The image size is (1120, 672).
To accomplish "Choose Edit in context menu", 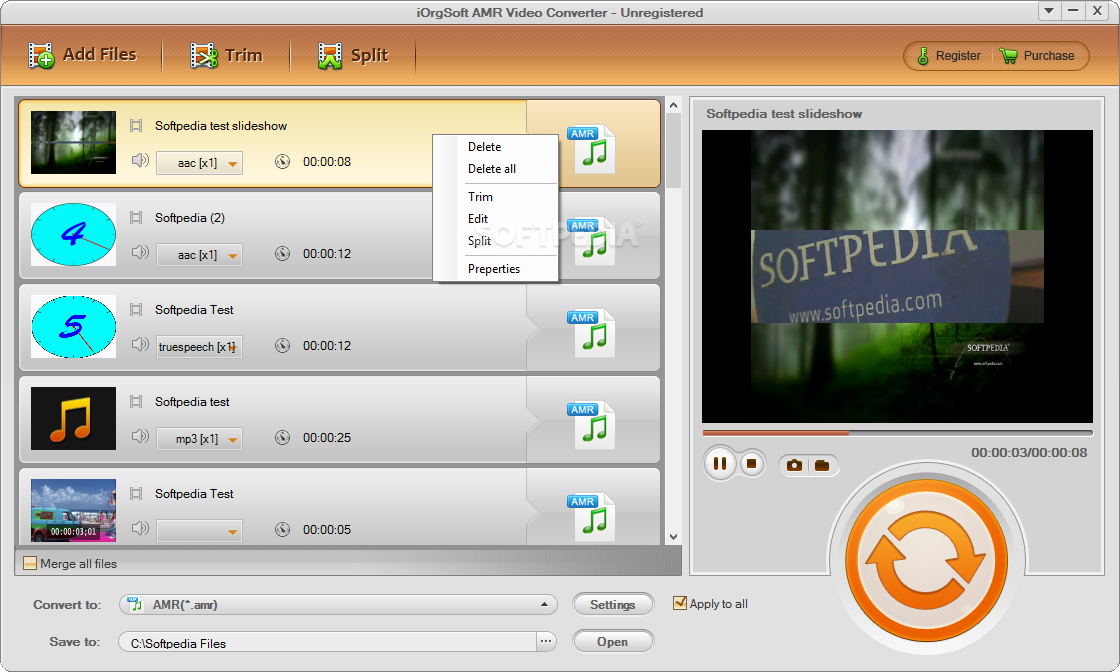I will (x=478, y=219).
